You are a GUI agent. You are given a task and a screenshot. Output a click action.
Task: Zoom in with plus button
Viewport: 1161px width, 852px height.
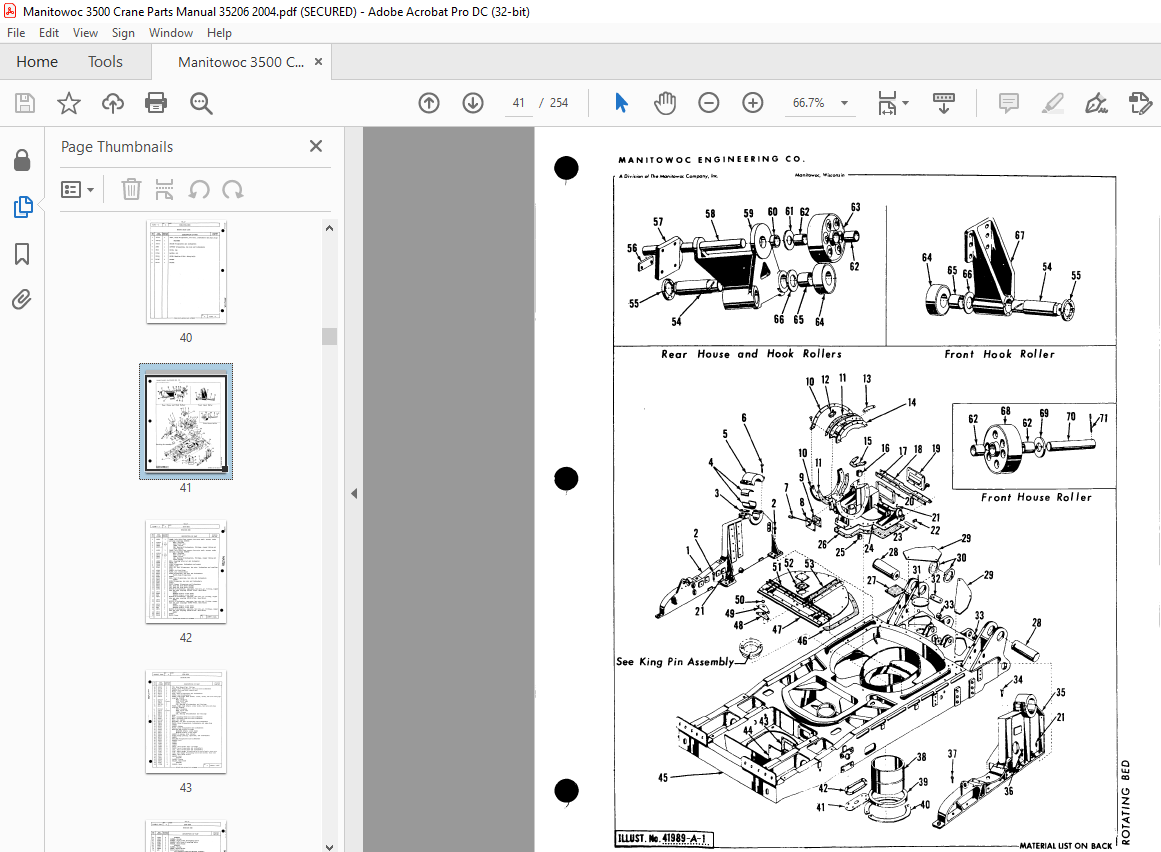(753, 103)
